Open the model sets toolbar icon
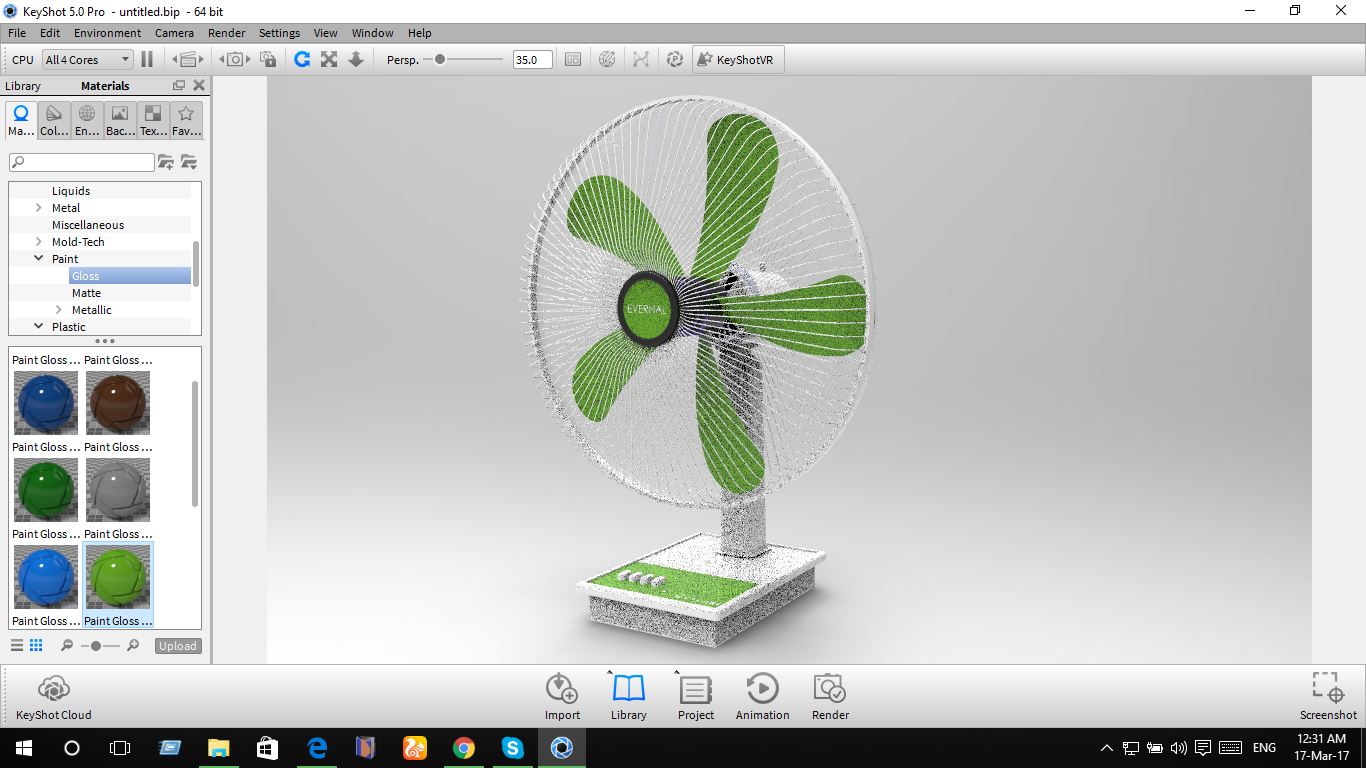The image size is (1366, 768). point(188,60)
